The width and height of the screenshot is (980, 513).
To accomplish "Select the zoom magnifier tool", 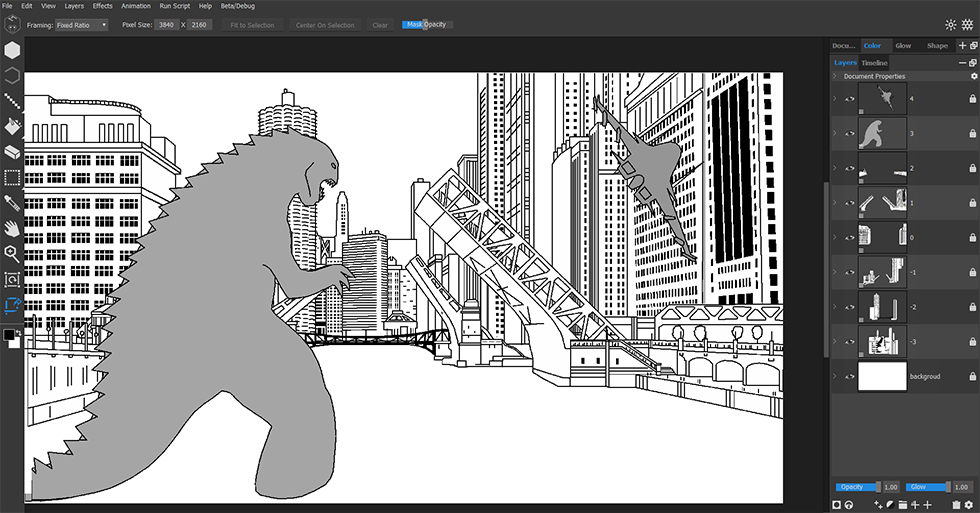I will pos(12,254).
